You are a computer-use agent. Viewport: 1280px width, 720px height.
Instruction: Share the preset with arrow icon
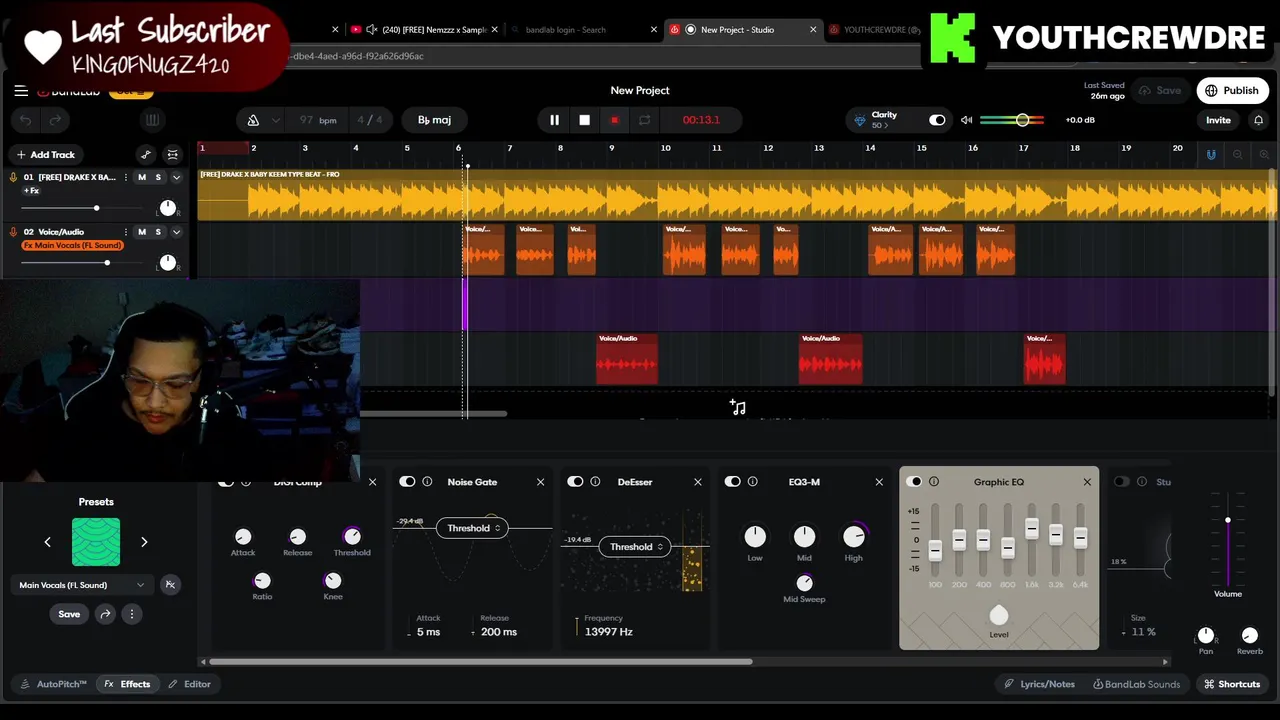click(x=105, y=614)
